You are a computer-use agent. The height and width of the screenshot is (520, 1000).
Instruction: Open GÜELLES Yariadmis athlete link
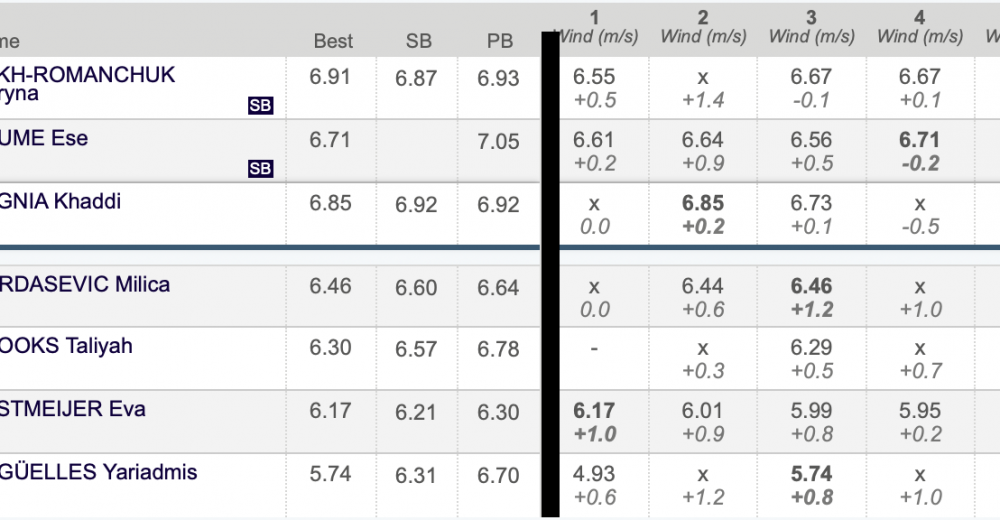tap(98, 472)
